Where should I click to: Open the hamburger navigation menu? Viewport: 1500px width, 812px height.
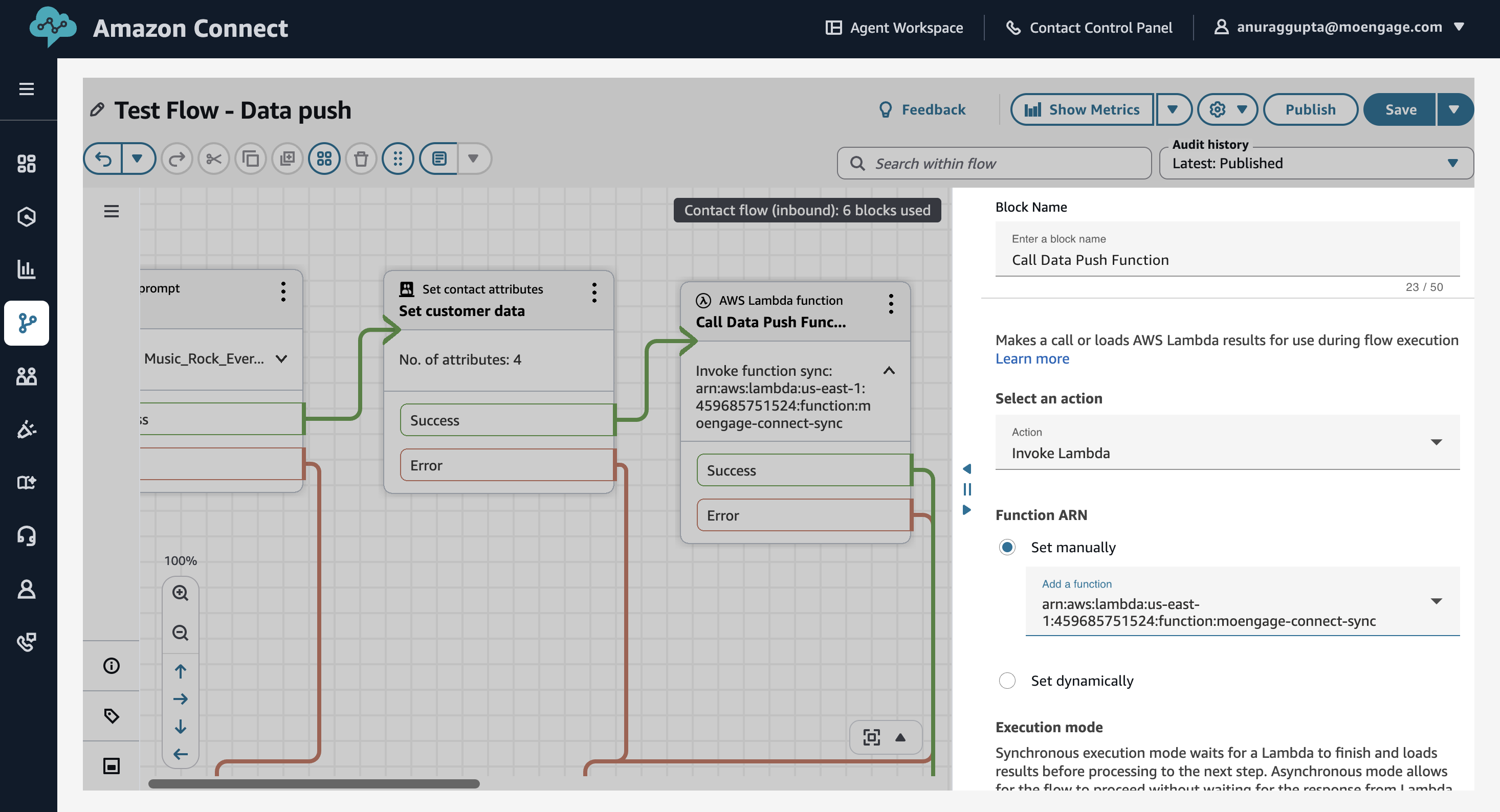click(x=26, y=89)
